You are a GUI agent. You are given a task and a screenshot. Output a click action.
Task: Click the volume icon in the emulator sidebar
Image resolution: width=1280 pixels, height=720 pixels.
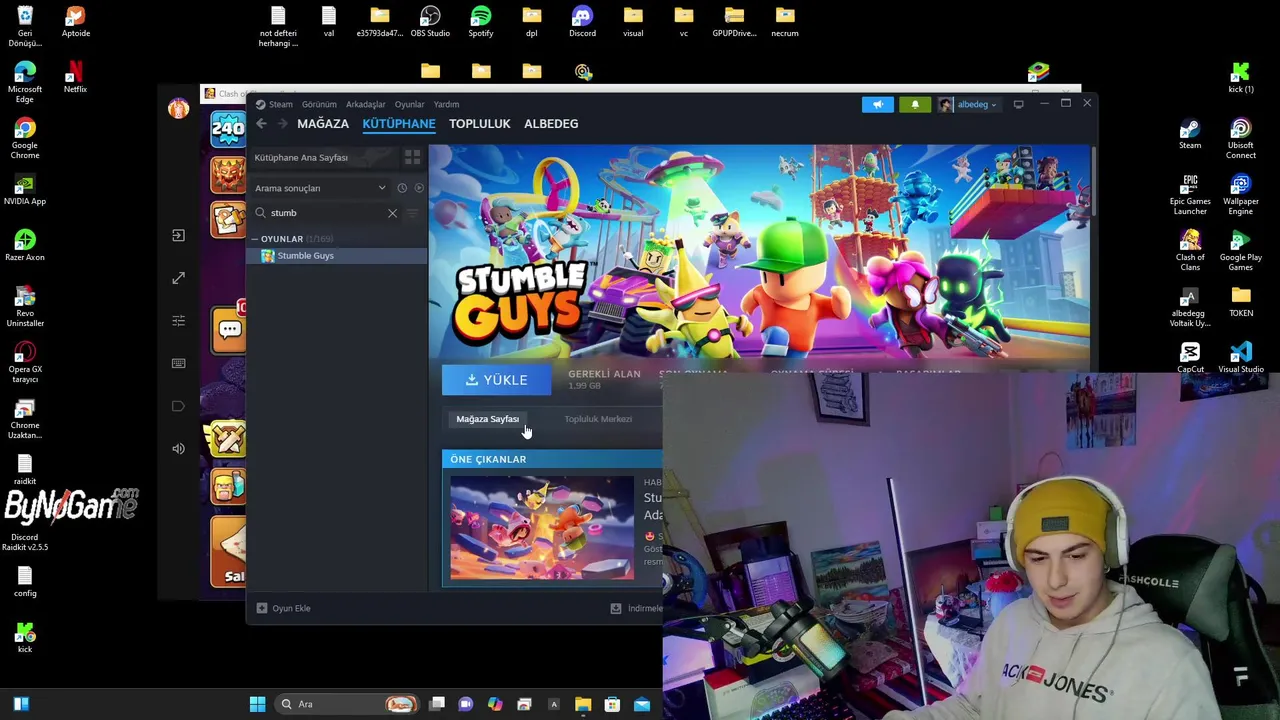(x=178, y=449)
